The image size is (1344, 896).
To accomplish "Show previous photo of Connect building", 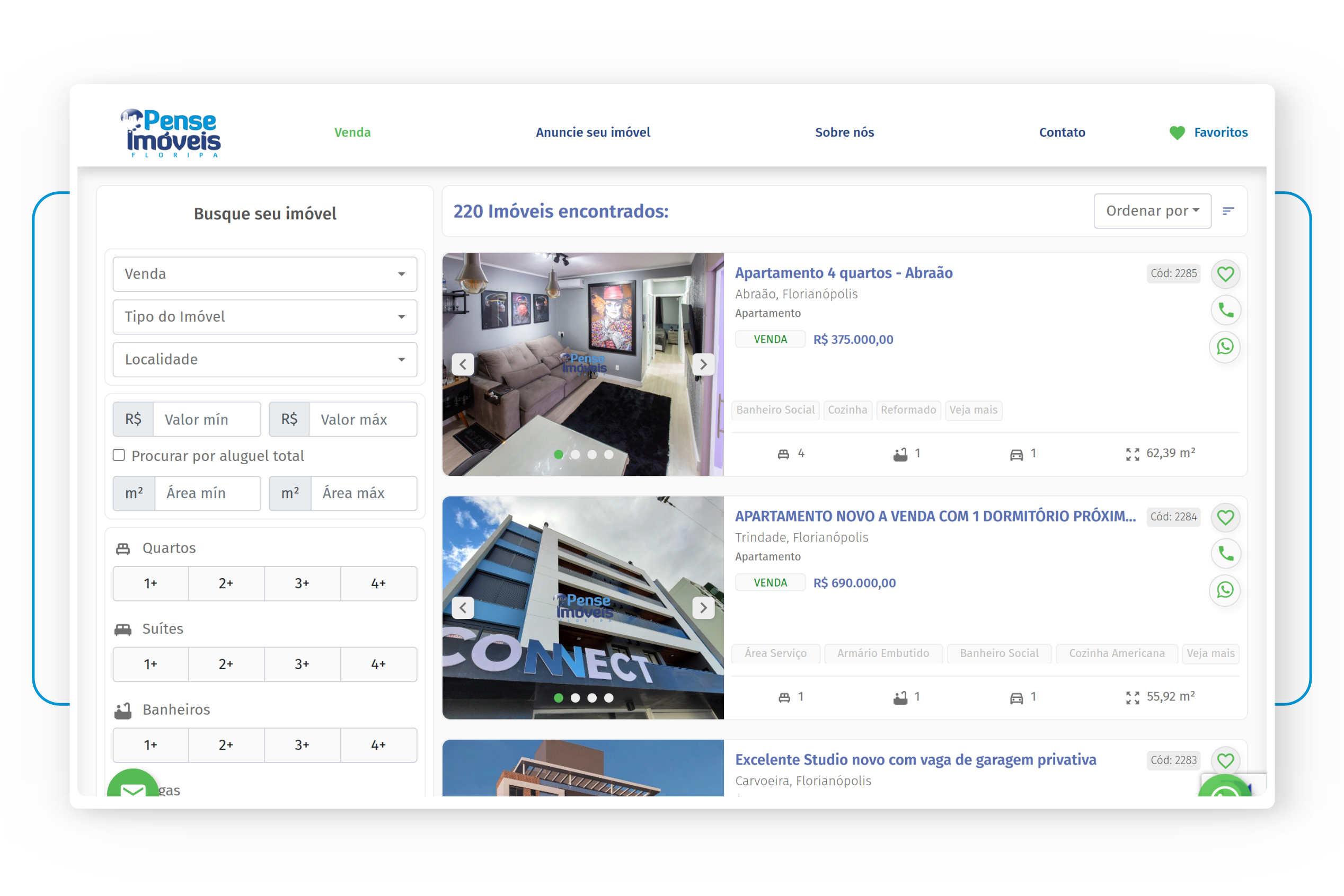I will click(x=462, y=607).
